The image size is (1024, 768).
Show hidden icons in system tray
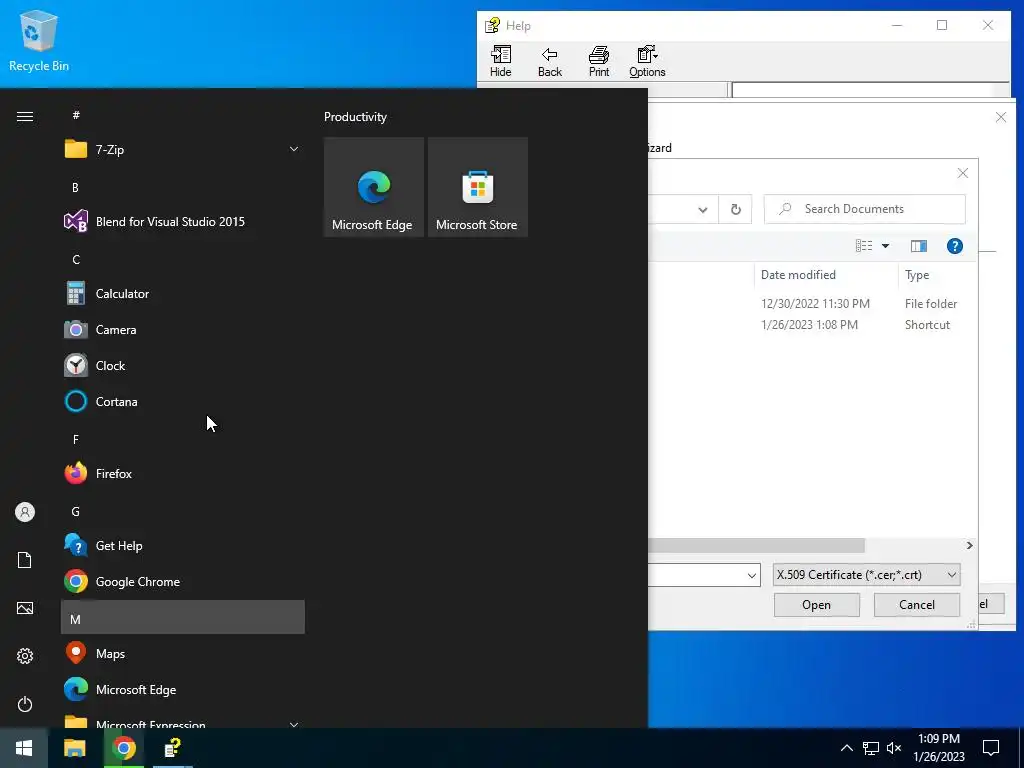(846, 748)
